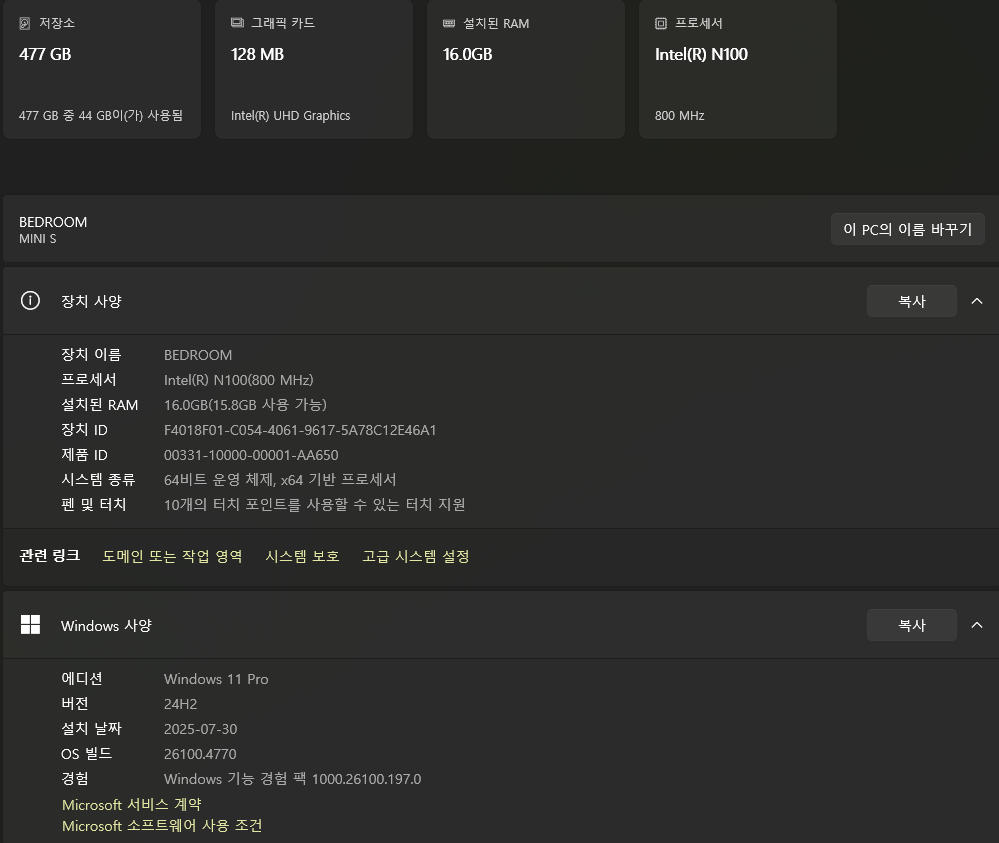Click the 장치 ID label

[84, 430]
